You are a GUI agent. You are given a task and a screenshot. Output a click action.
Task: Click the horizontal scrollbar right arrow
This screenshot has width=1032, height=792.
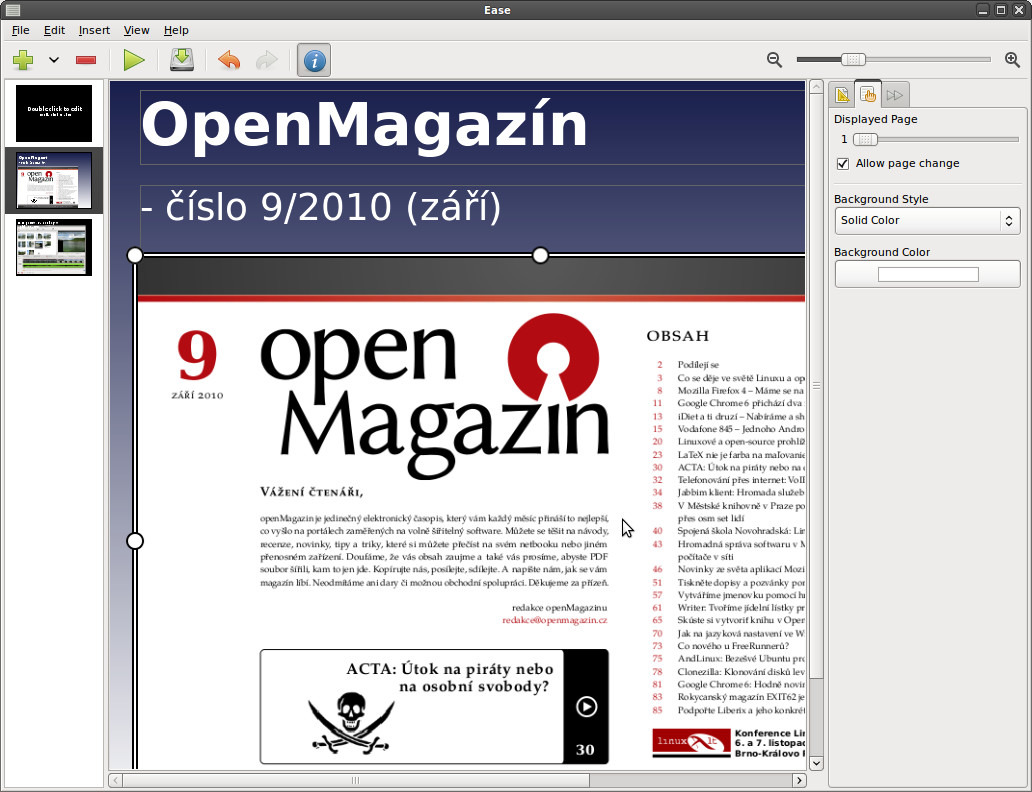tap(799, 780)
